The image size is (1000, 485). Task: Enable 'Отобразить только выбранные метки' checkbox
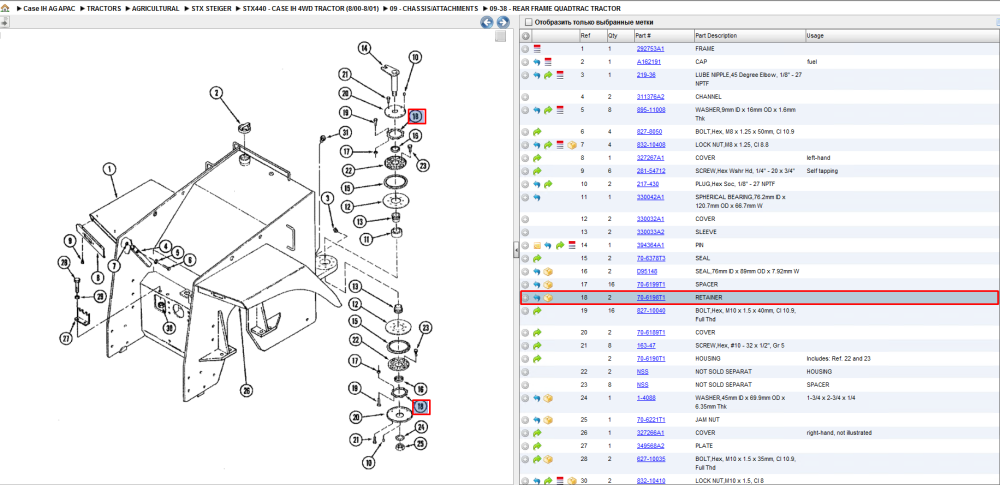[528, 22]
